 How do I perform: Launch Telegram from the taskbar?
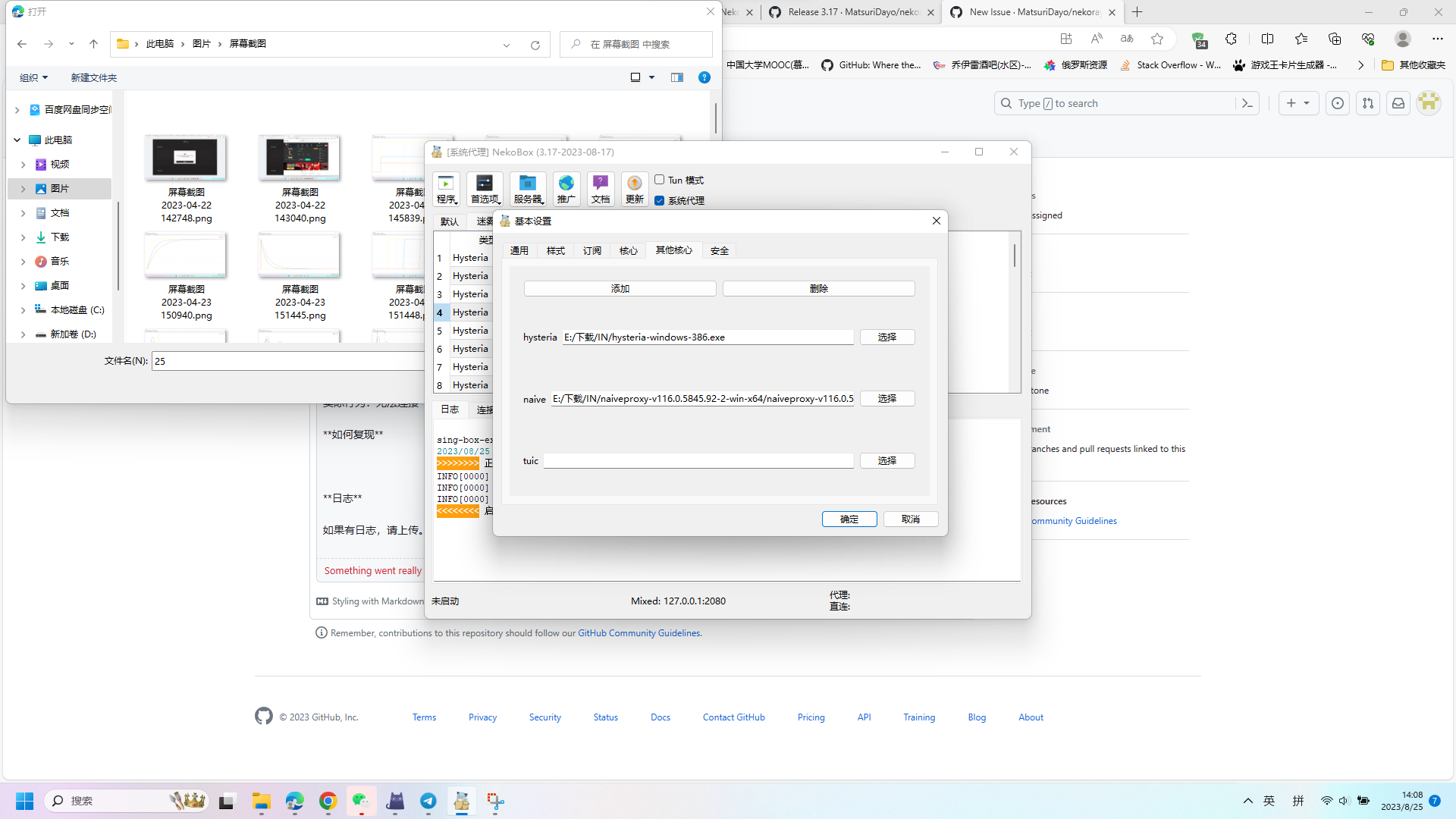(428, 801)
